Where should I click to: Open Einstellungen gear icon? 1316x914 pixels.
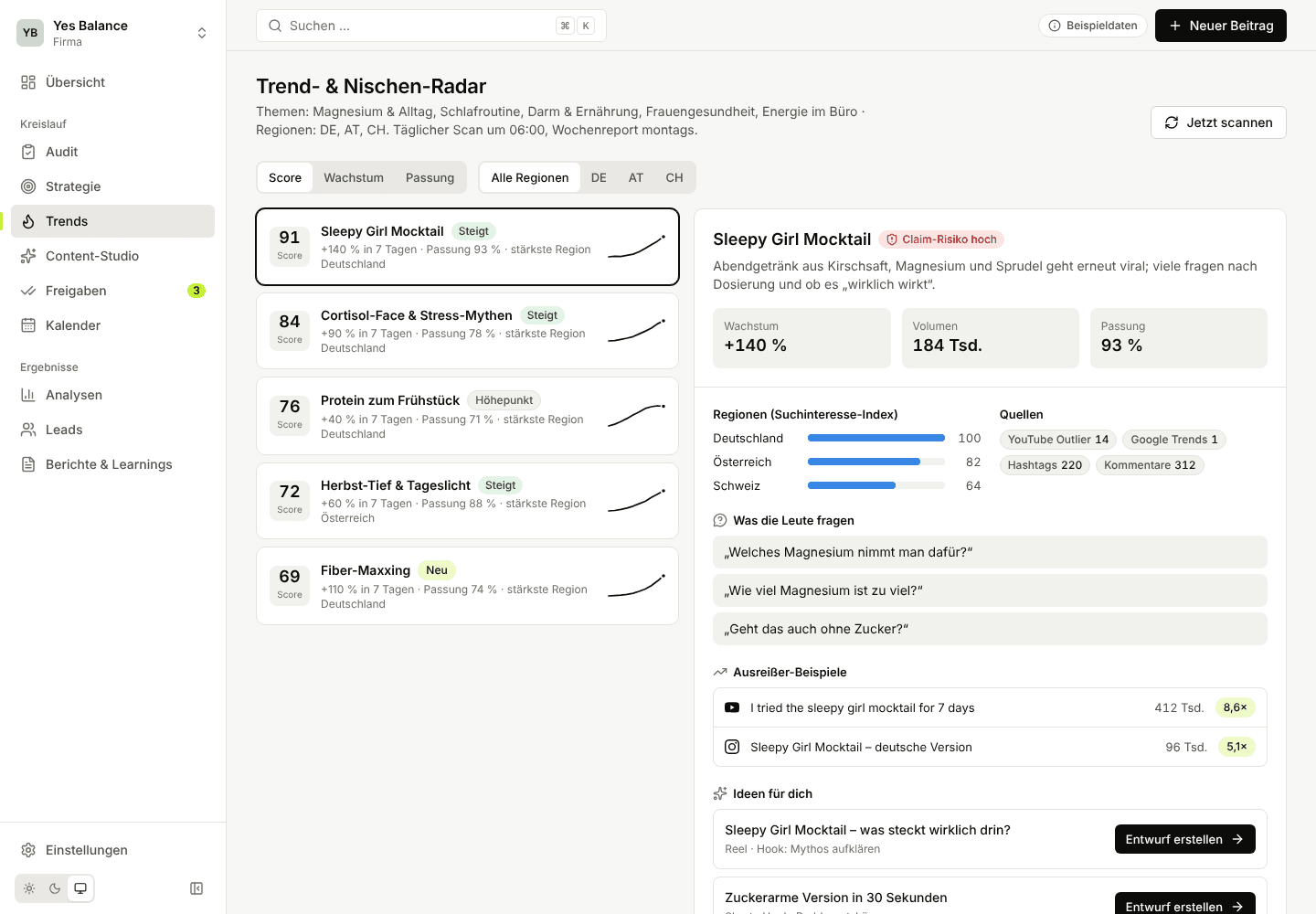pos(28,850)
